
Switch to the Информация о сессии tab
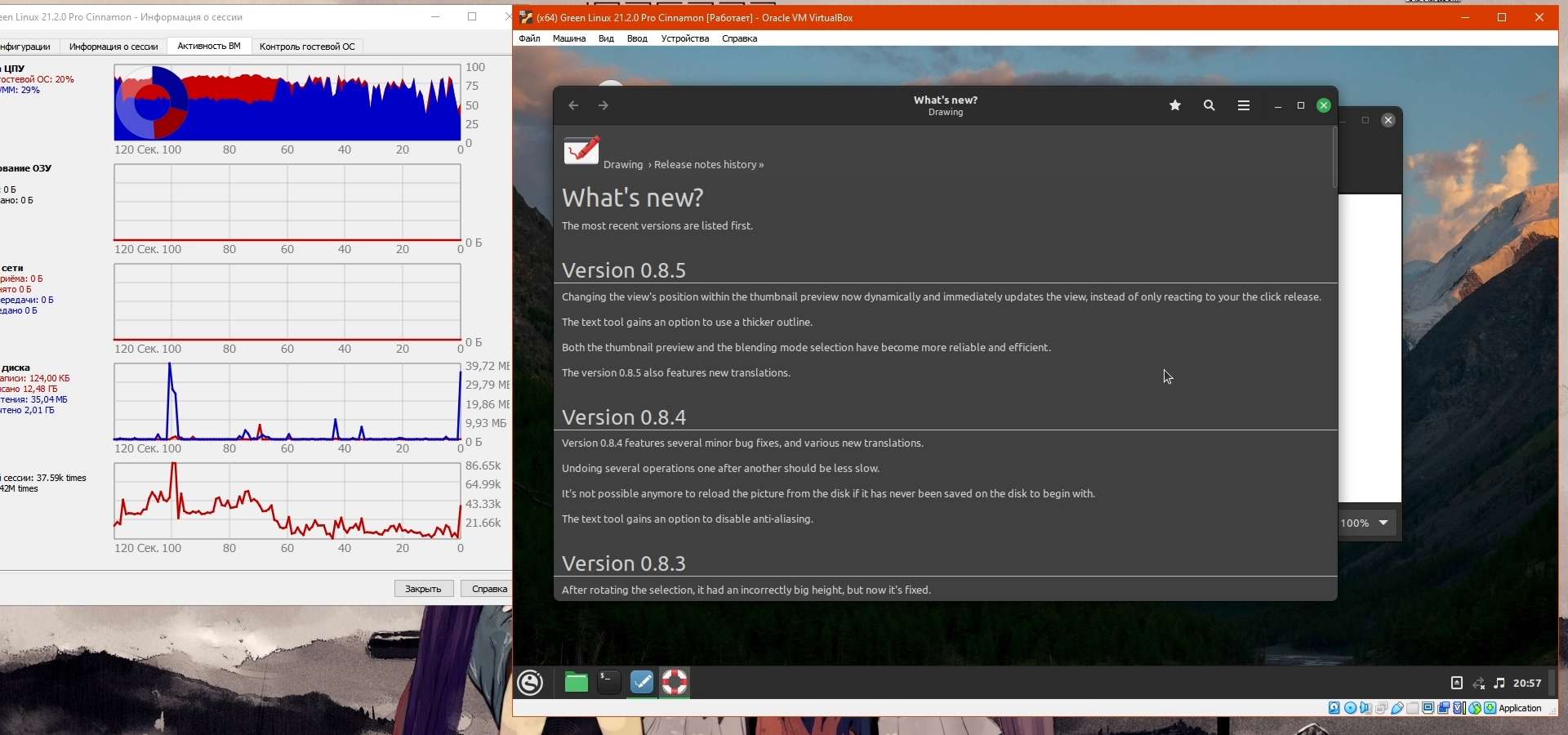click(x=114, y=47)
